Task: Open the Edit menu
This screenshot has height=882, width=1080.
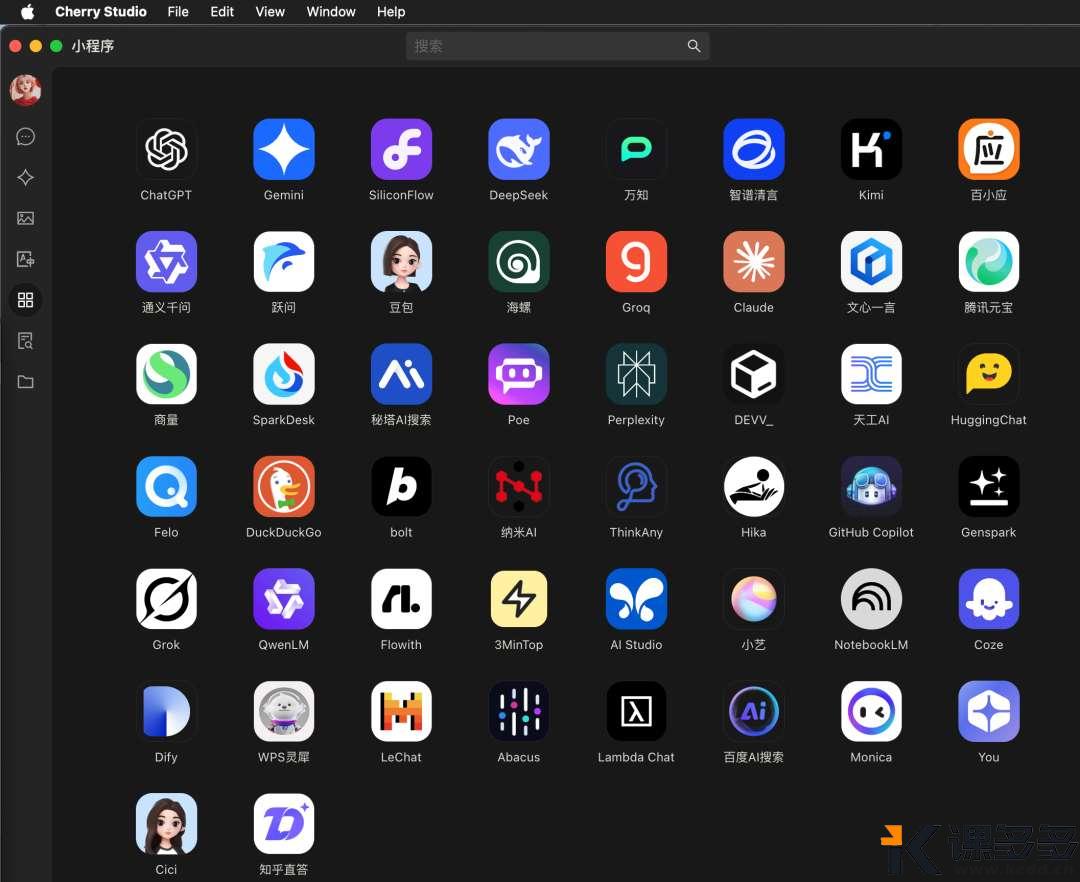Action: pyautogui.click(x=222, y=12)
